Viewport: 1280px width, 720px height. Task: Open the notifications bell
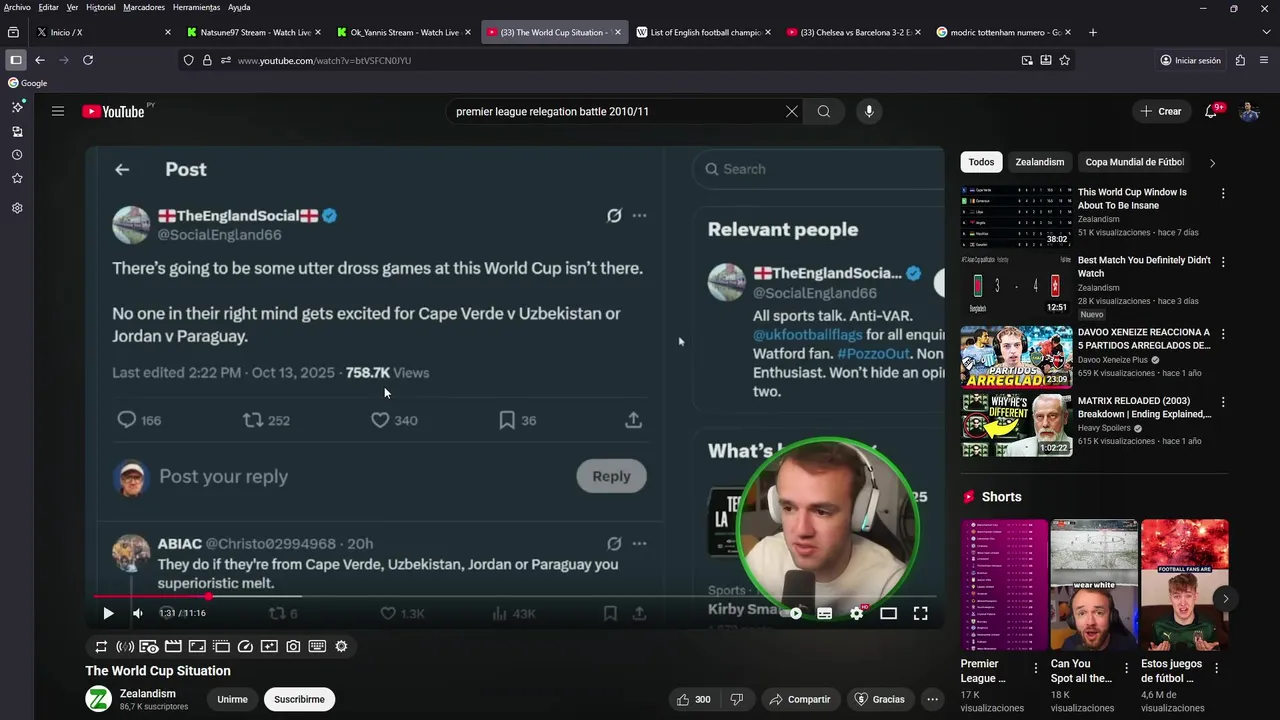(x=1211, y=111)
